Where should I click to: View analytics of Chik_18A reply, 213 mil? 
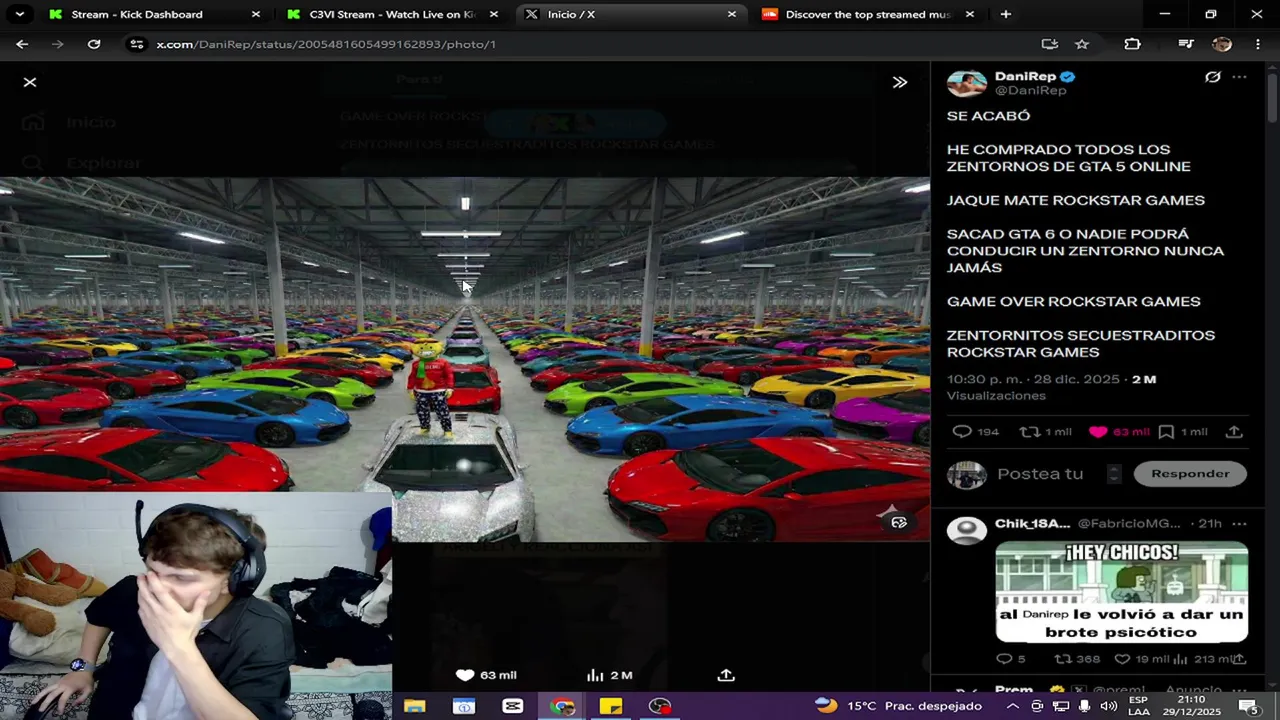pos(1202,659)
